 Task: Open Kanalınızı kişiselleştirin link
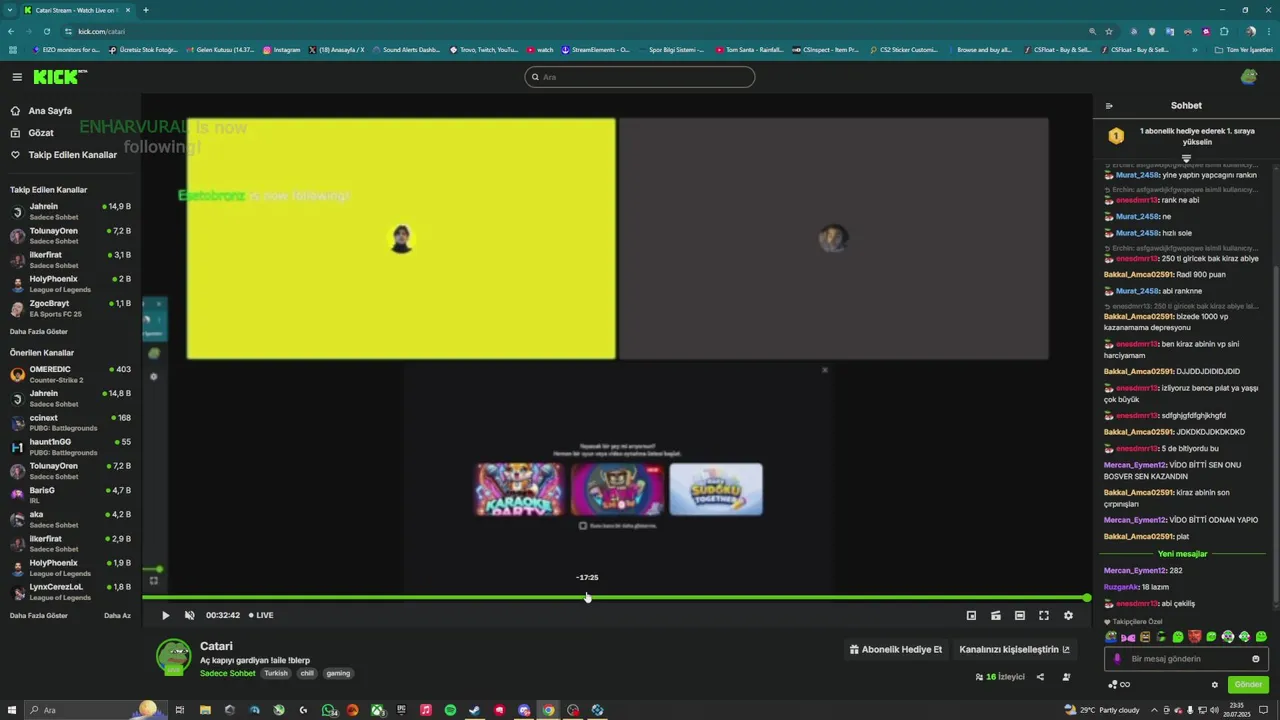[1014, 649]
